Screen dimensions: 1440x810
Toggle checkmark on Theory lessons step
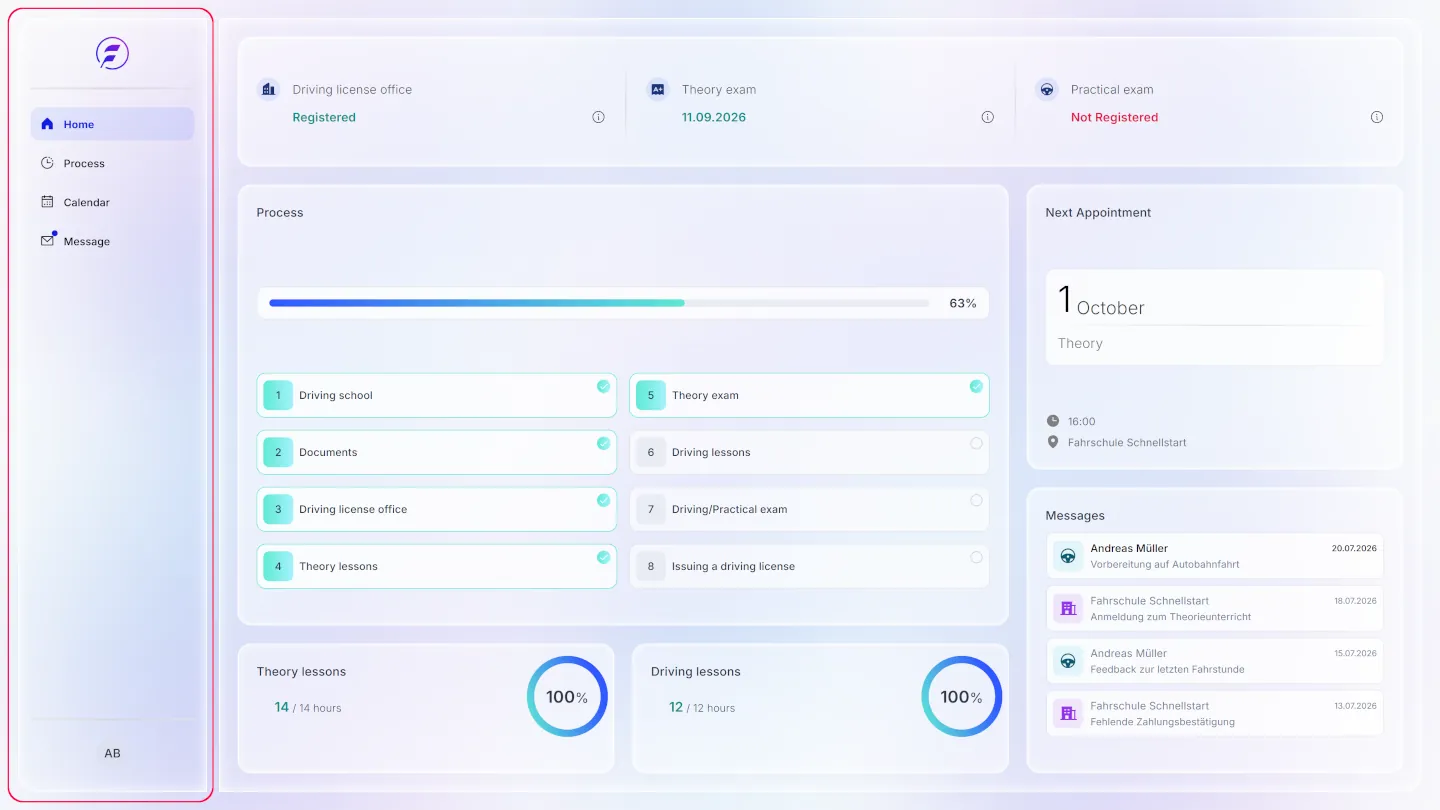point(603,557)
